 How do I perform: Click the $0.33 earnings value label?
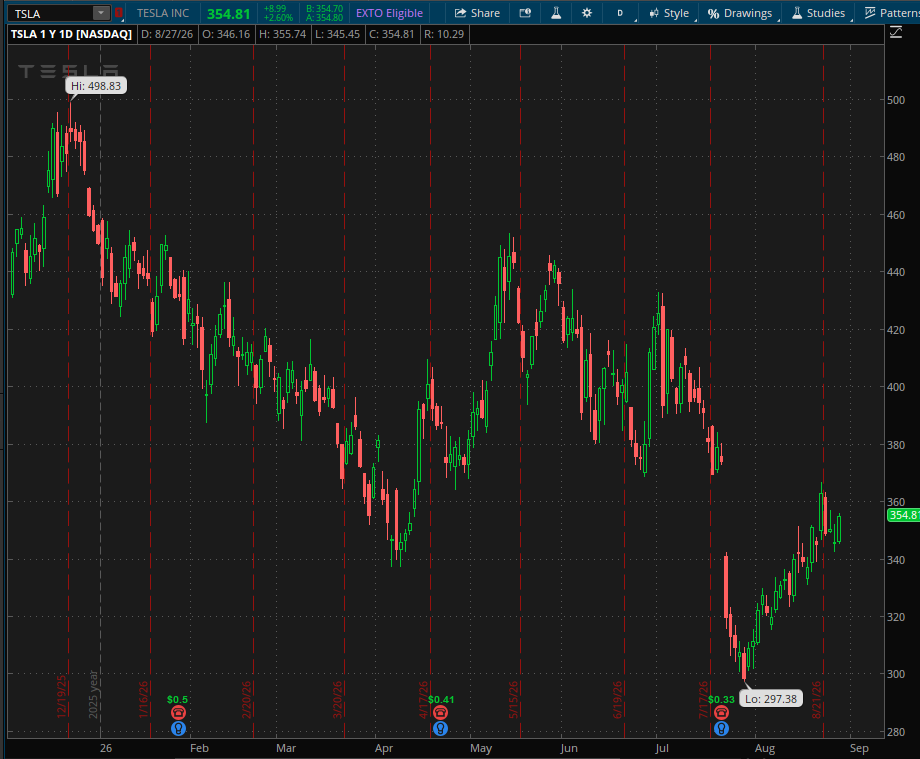(x=721, y=699)
